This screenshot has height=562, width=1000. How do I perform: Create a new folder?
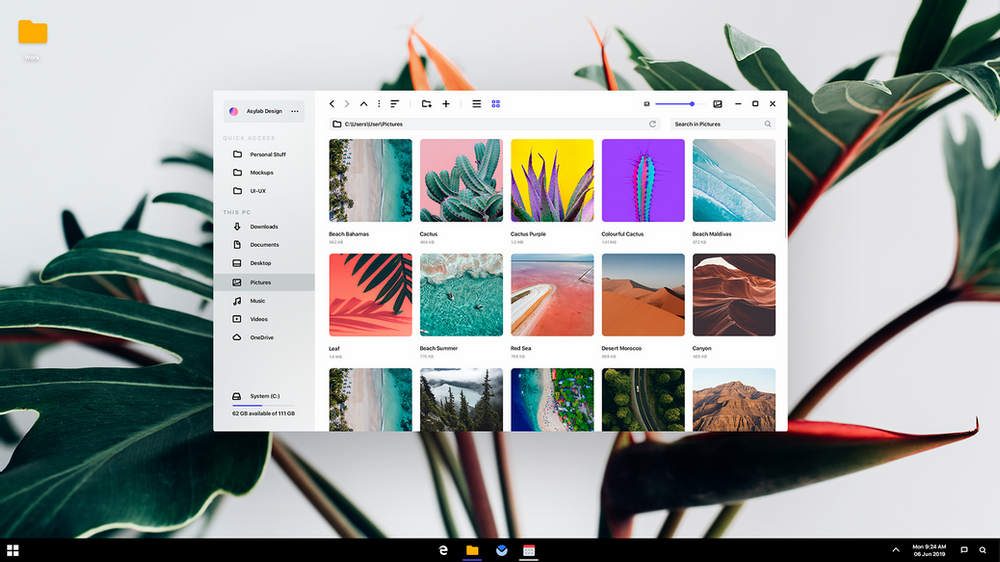coord(427,103)
